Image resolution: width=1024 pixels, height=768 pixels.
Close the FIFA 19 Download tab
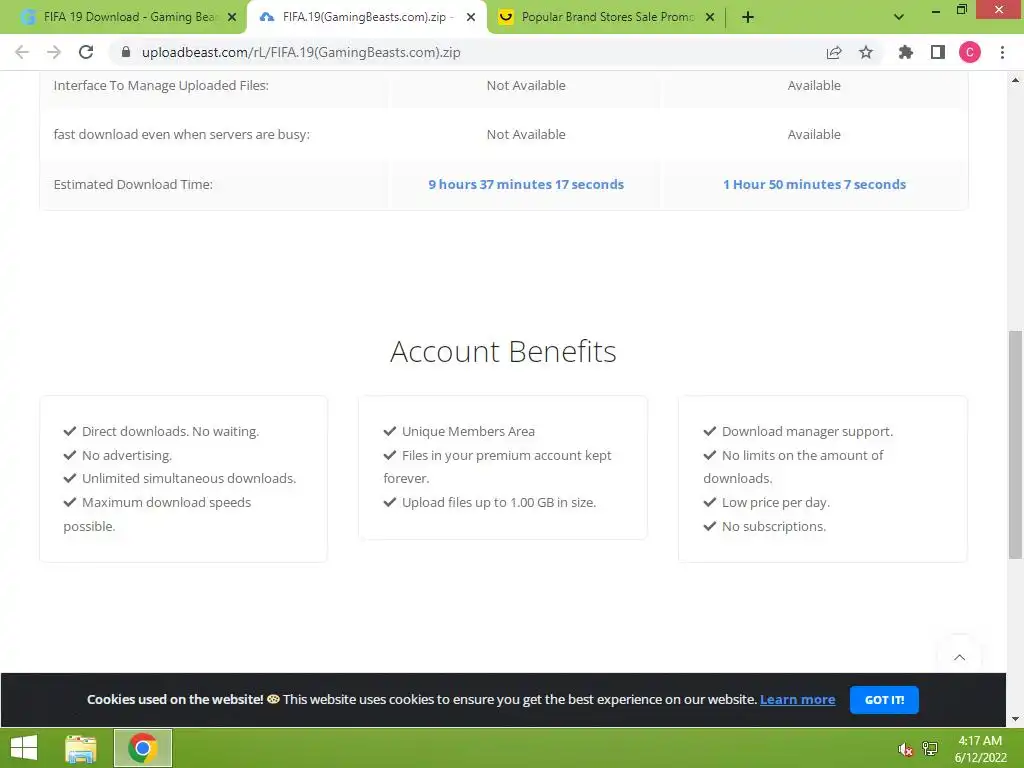[x=232, y=17]
